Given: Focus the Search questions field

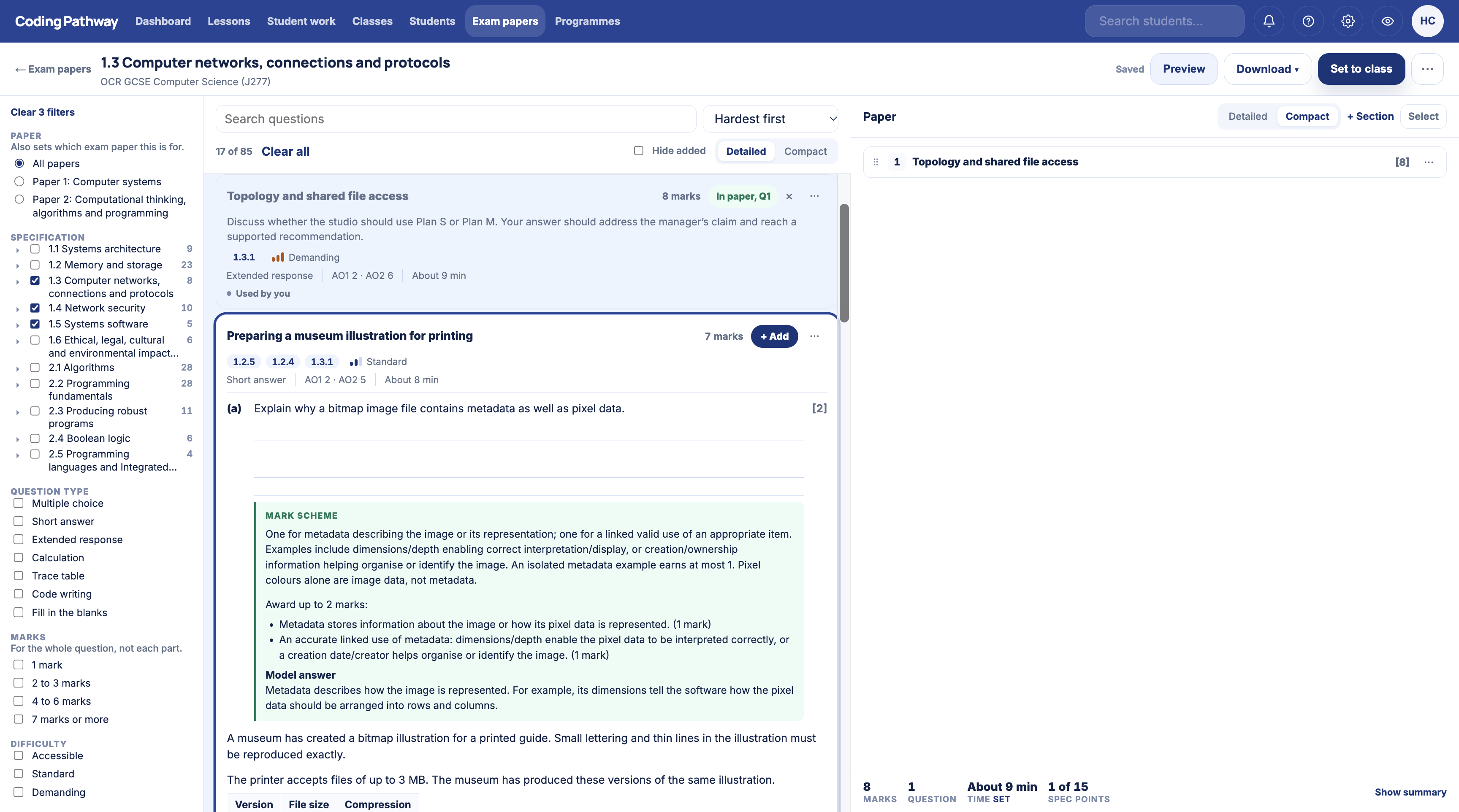Looking at the screenshot, I should pos(456,119).
